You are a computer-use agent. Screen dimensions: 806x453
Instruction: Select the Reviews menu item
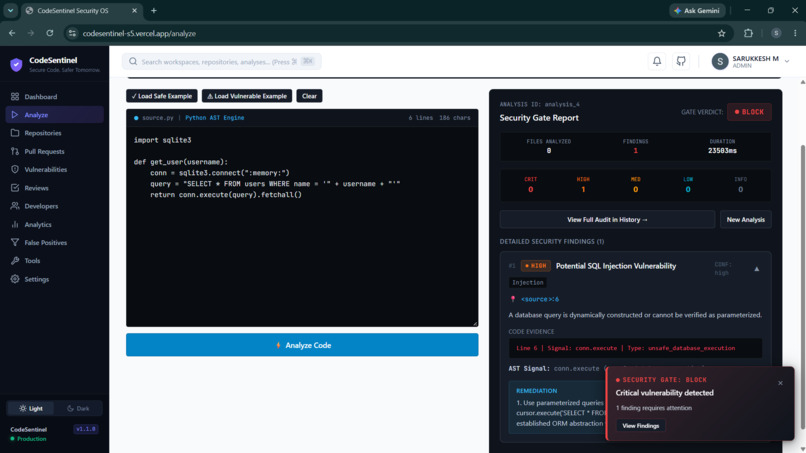pos(54,188)
